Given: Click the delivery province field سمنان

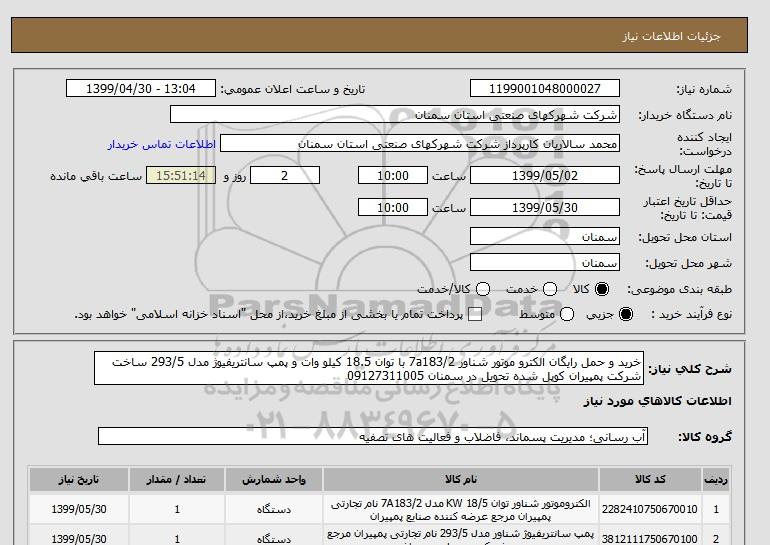Looking at the screenshot, I should coord(545,237).
